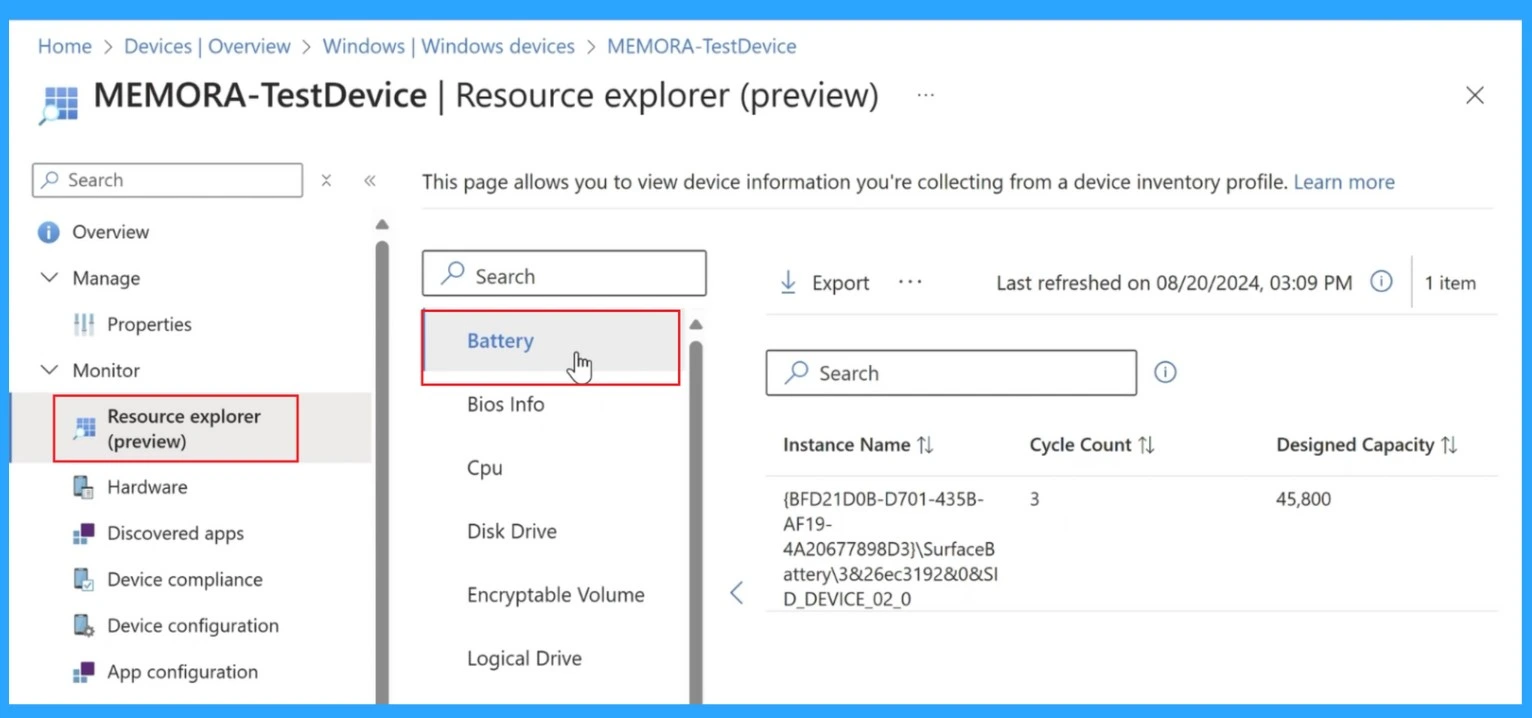The image size is (1532, 718).
Task: Click the Discovered apps icon
Action: (x=84, y=533)
